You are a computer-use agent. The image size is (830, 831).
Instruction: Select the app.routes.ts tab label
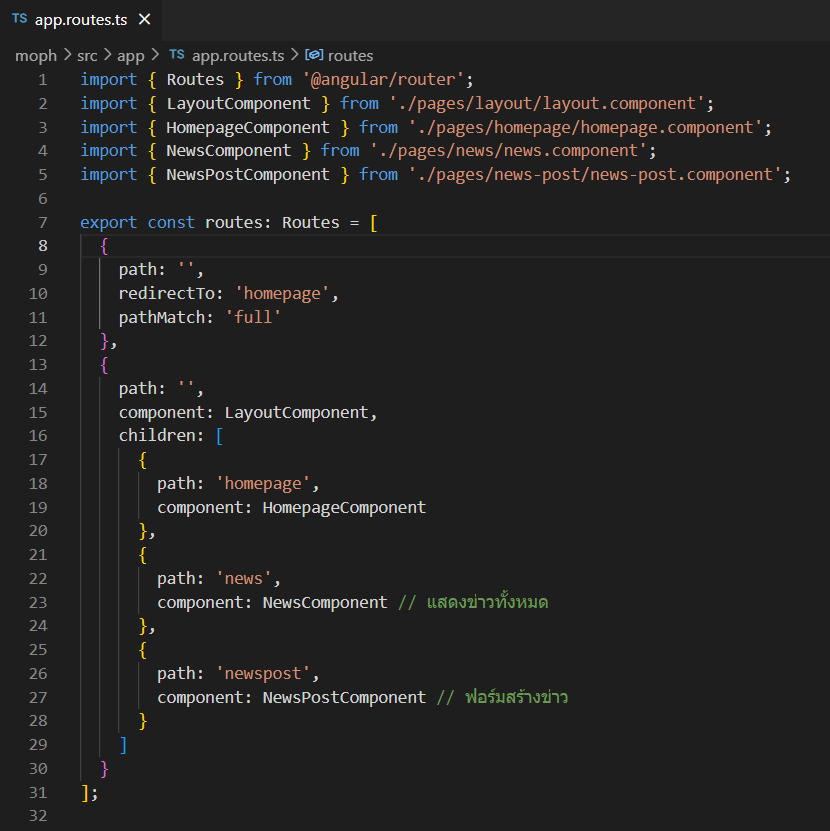[x=81, y=20]
